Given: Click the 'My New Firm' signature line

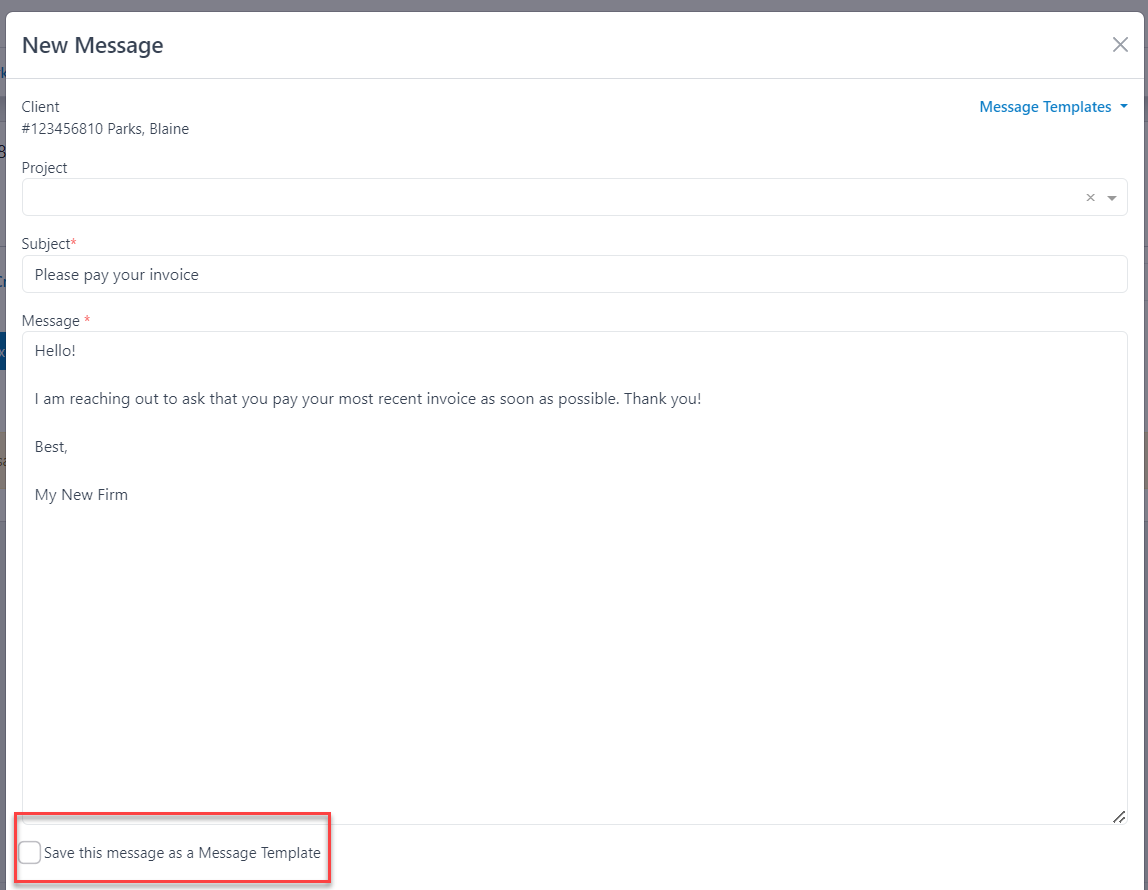Looking at the screenshot, I should 81,494.
